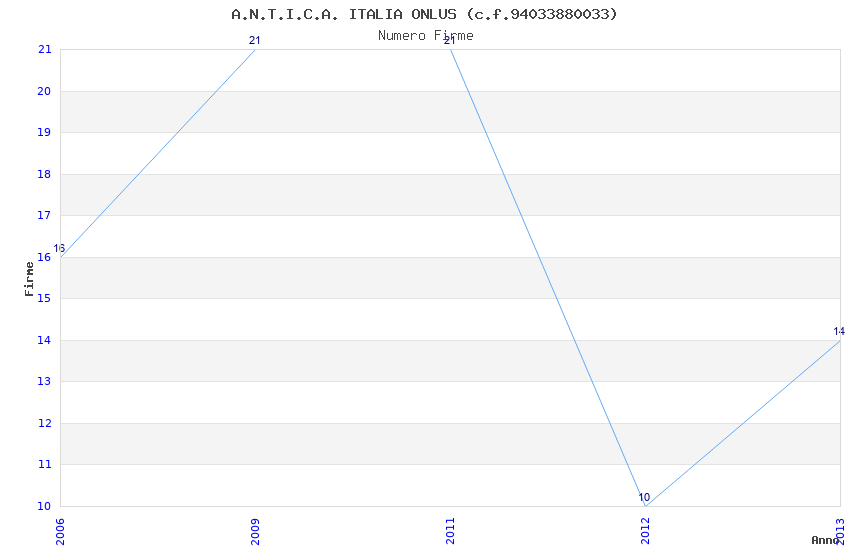Screen dimensions: 850x550
Task: Click y-axis tick label 11
Action: 44,464
